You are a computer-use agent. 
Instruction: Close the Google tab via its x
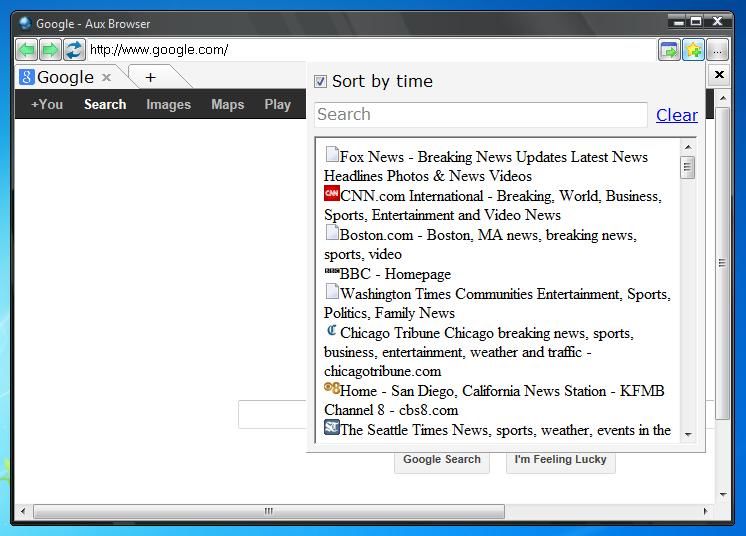(107, 77)
